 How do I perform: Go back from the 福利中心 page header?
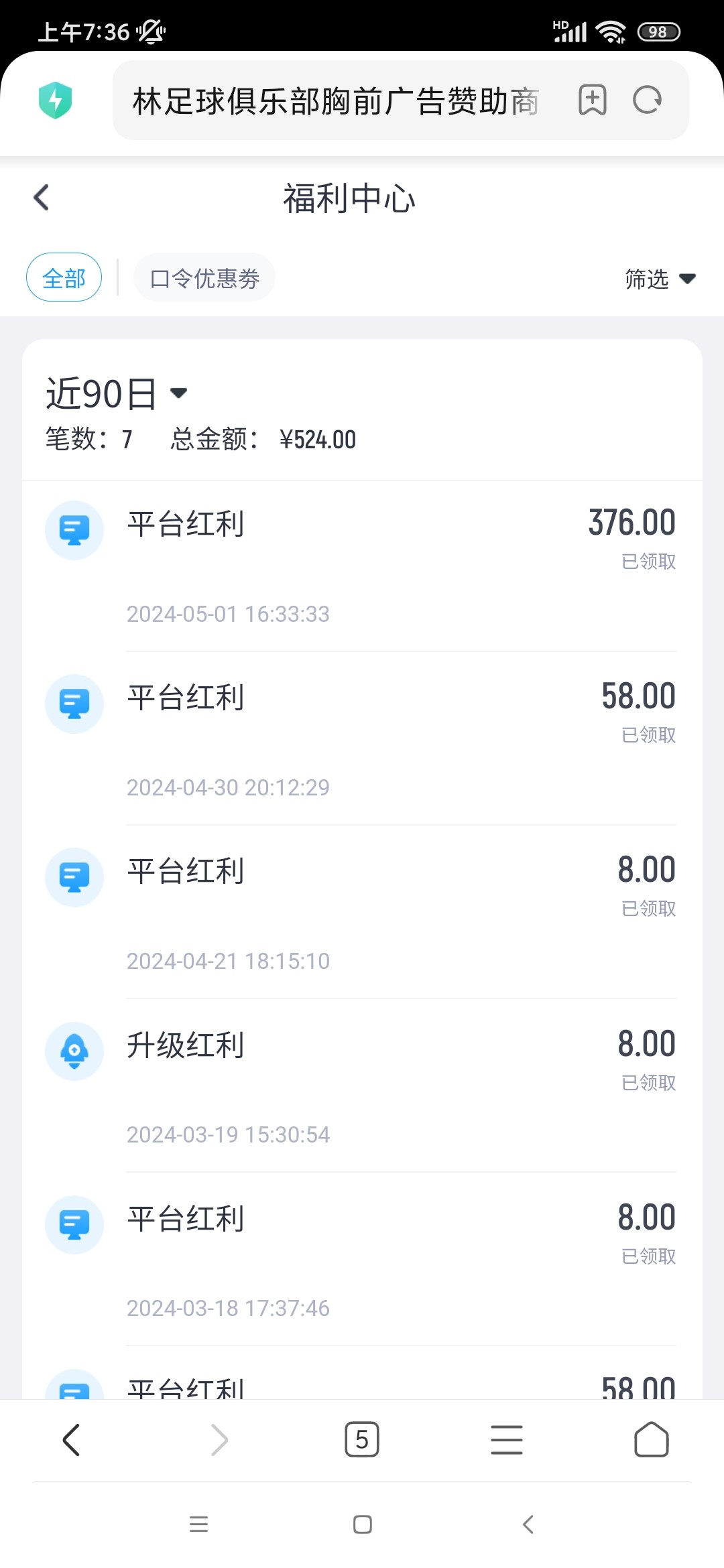point(42,198)
